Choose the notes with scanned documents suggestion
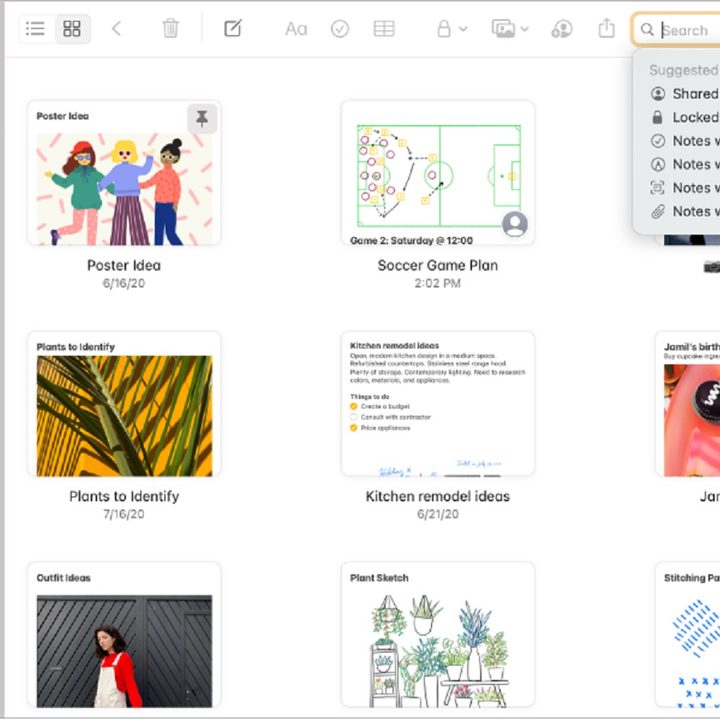Viewport: 720px width, 720px height. click(x=685, y=188)
